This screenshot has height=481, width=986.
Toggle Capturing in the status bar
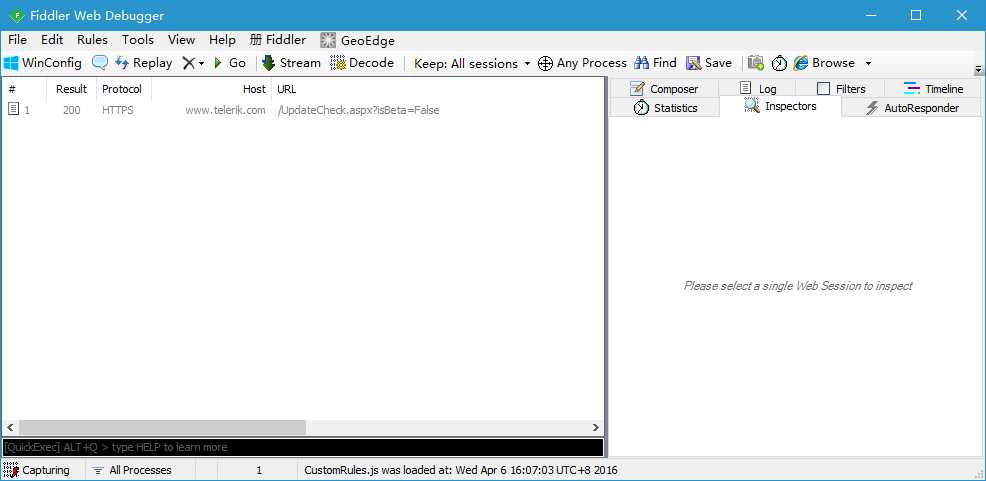coord(37,470)
